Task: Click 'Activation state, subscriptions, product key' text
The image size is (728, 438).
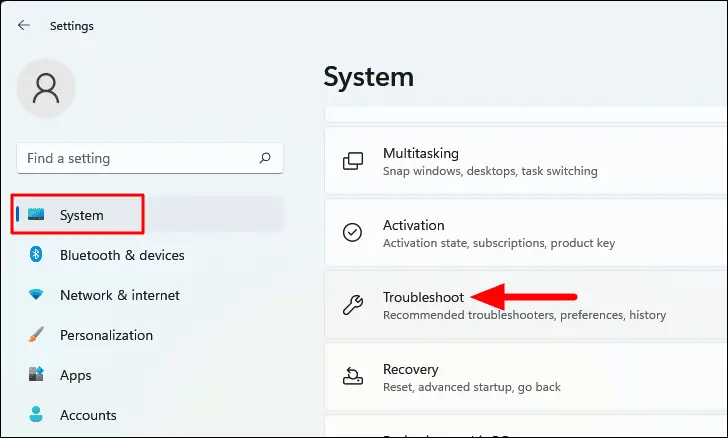Action: 499,243
